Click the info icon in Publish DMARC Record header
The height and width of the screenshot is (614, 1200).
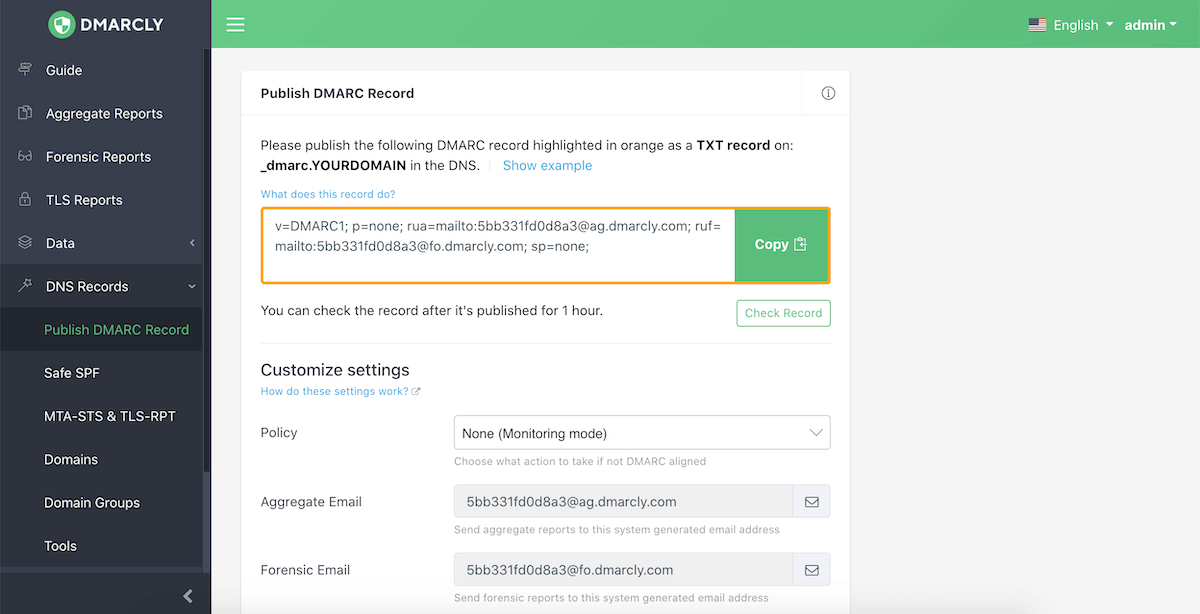click(x=828, y=93)
